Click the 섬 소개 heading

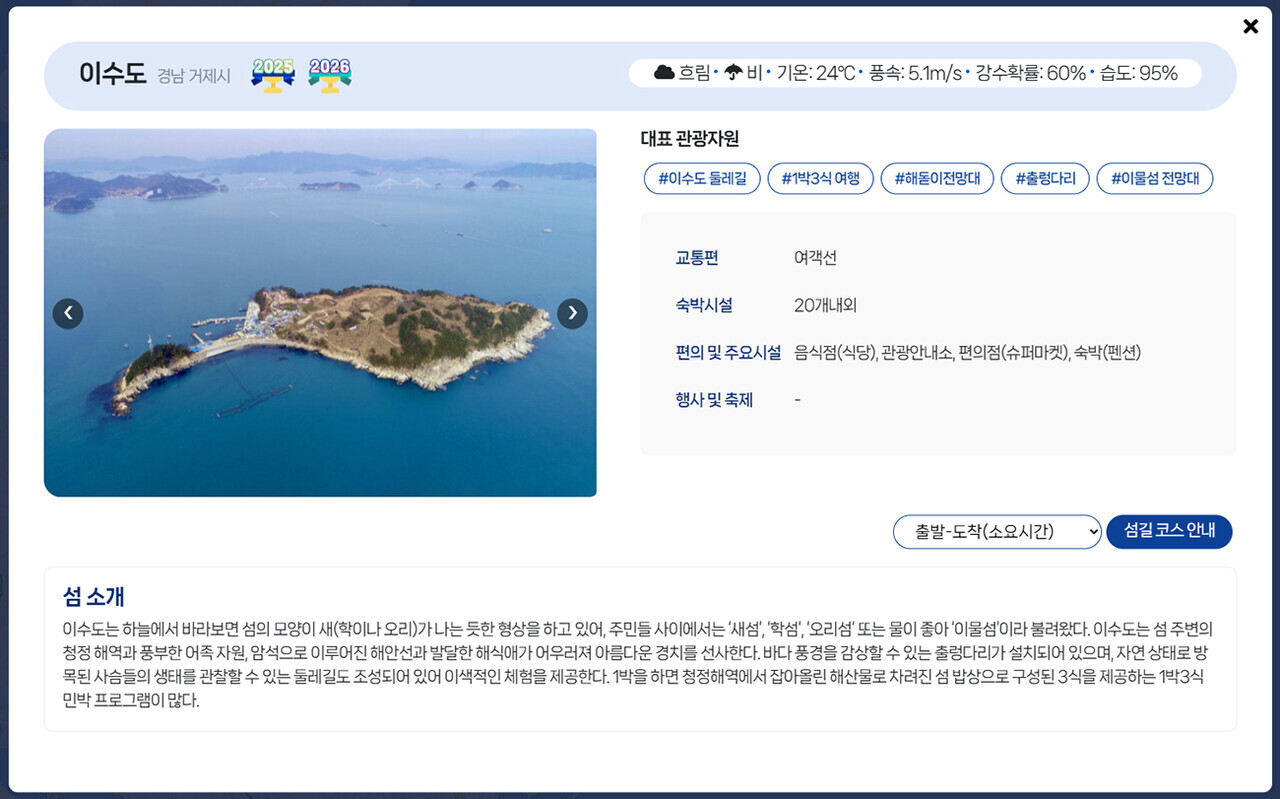pos(93,597)
